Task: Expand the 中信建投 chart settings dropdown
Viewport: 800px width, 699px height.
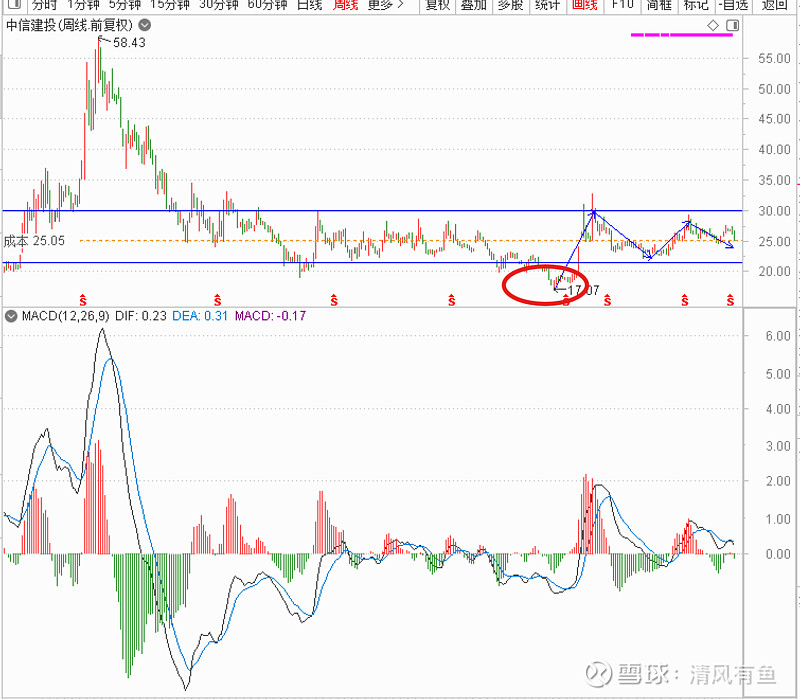Action: (145, 24)
